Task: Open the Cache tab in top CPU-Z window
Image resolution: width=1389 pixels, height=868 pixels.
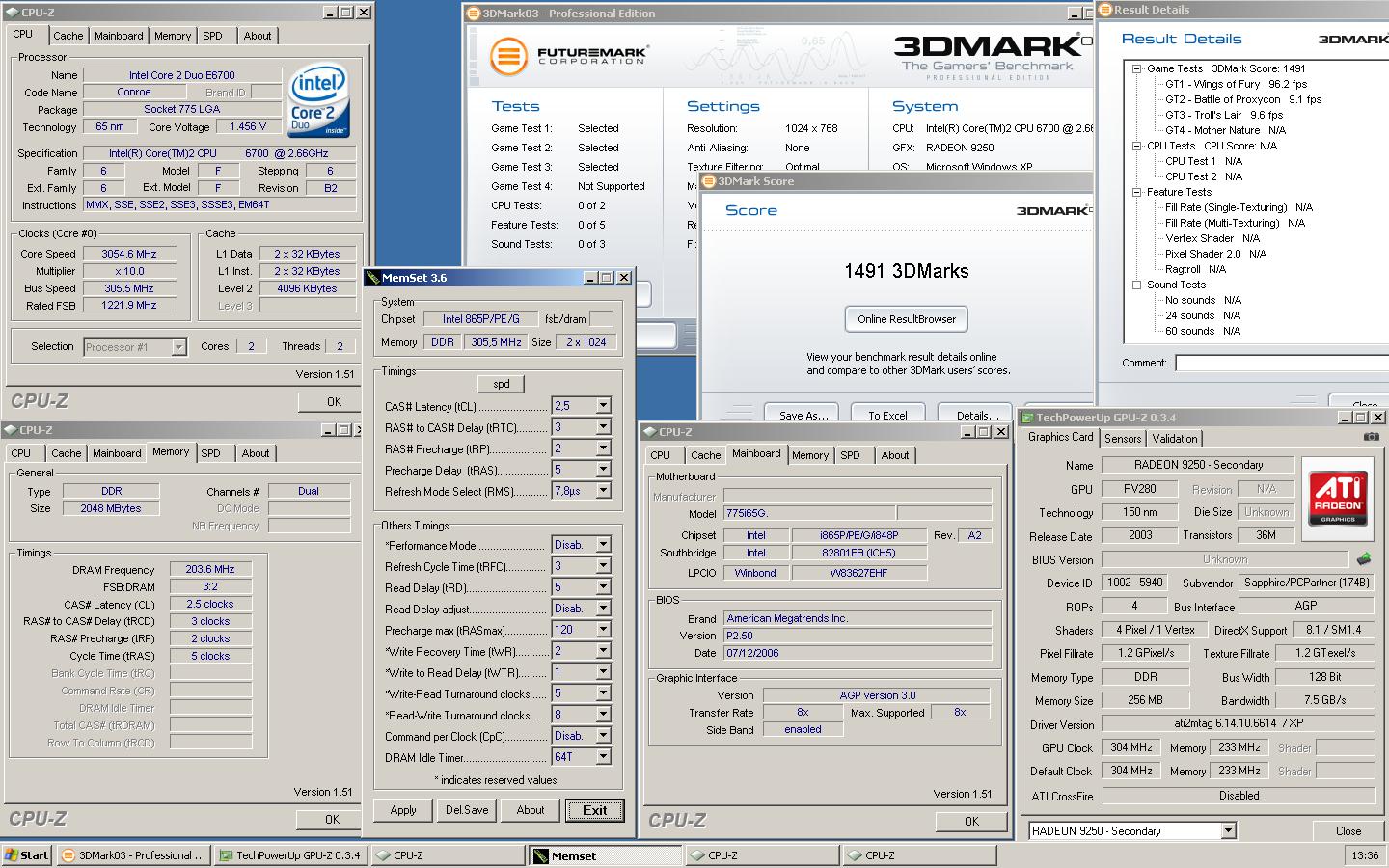Action: pyautogui.click(x=68, y=36)
